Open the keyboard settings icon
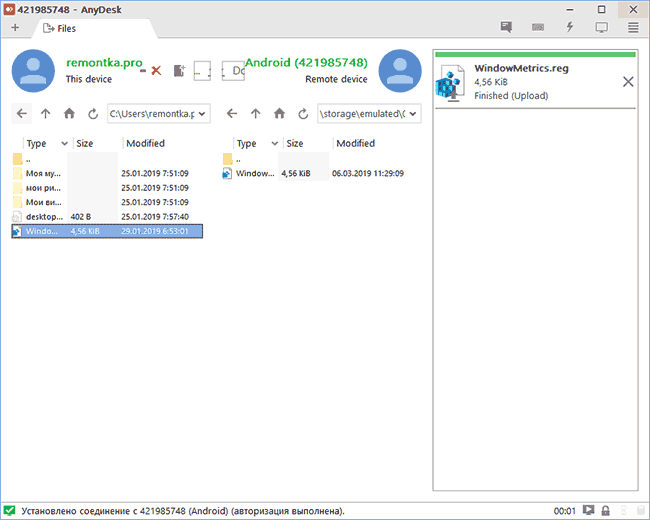Image resolution: width=650 pixels, height=520 pixels. click(538, 27)
